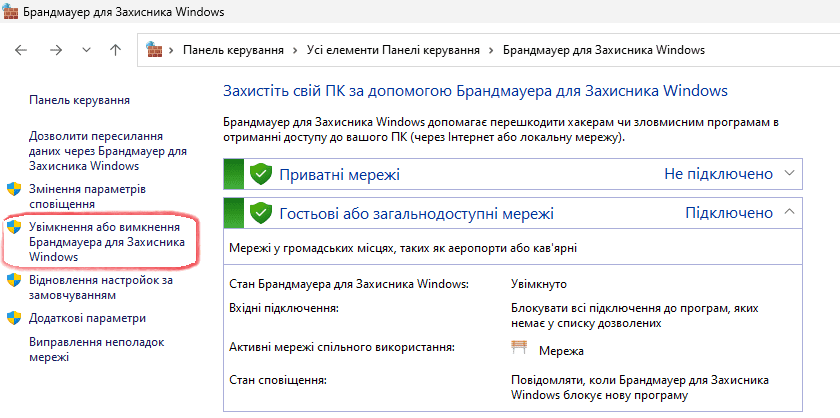This screenshot has height=418, width=840.
Task: Click the bench network icon beside Мережа
Action: (x=519, y=348)
